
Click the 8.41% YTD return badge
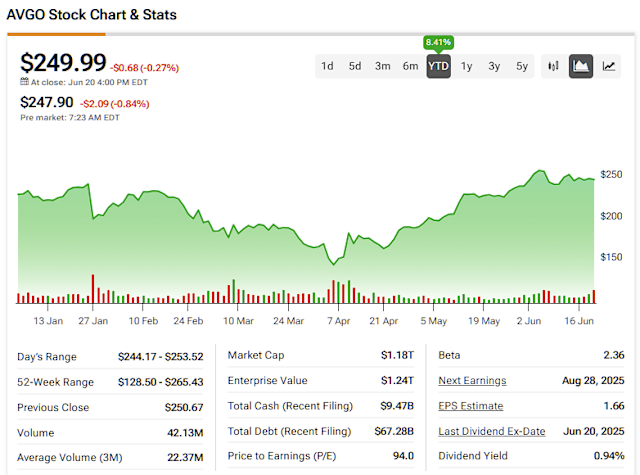[438, 42]
